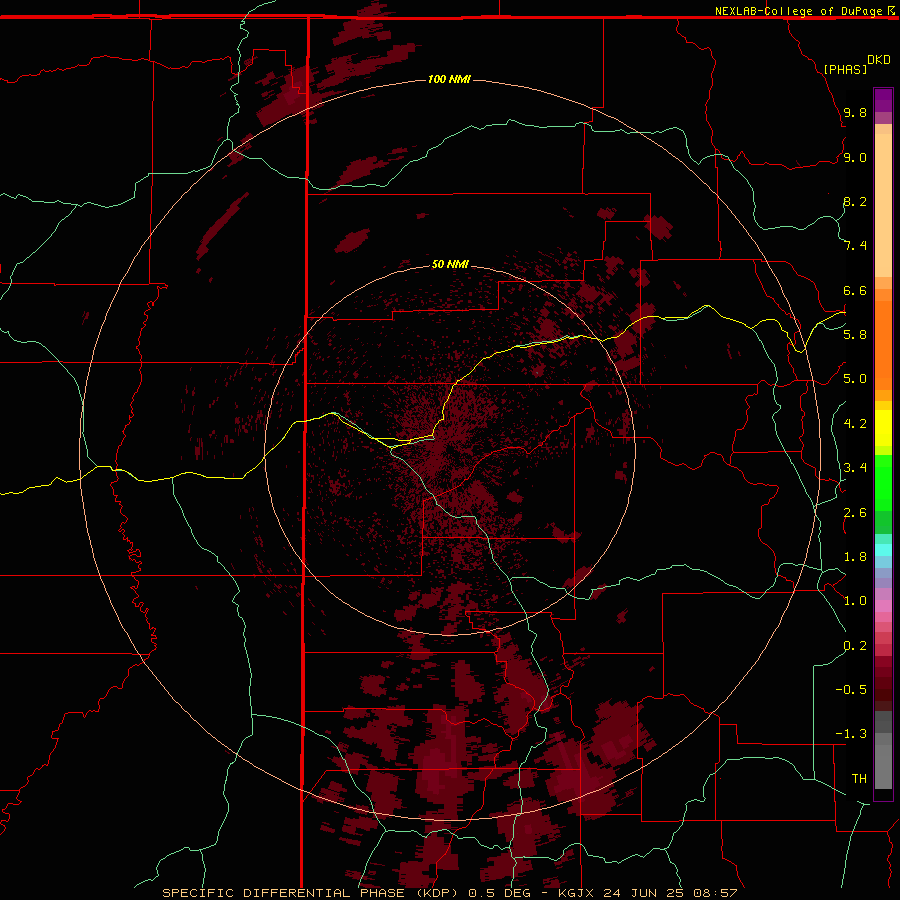Click the 5.8 scale value
This screenshot has width=900, height=900.
(855, 335)
